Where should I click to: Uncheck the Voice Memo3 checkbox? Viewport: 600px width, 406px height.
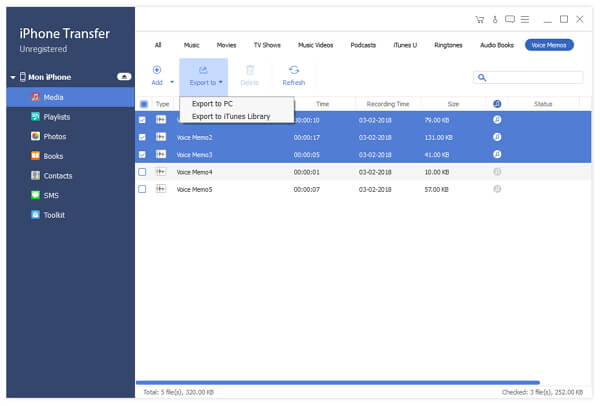click(x=142, y=155)
